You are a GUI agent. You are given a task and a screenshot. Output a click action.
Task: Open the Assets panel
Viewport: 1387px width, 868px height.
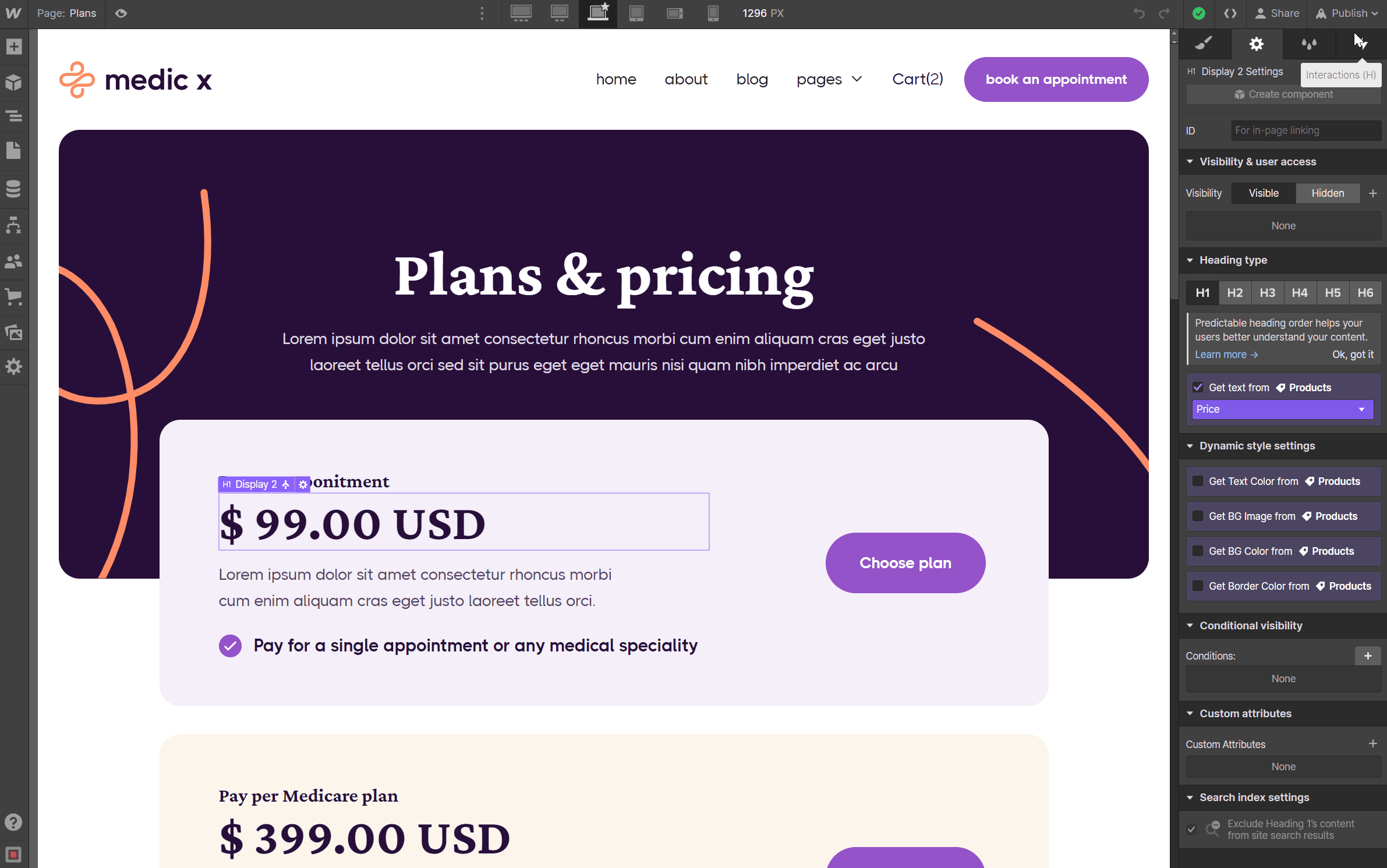point(14,332)
